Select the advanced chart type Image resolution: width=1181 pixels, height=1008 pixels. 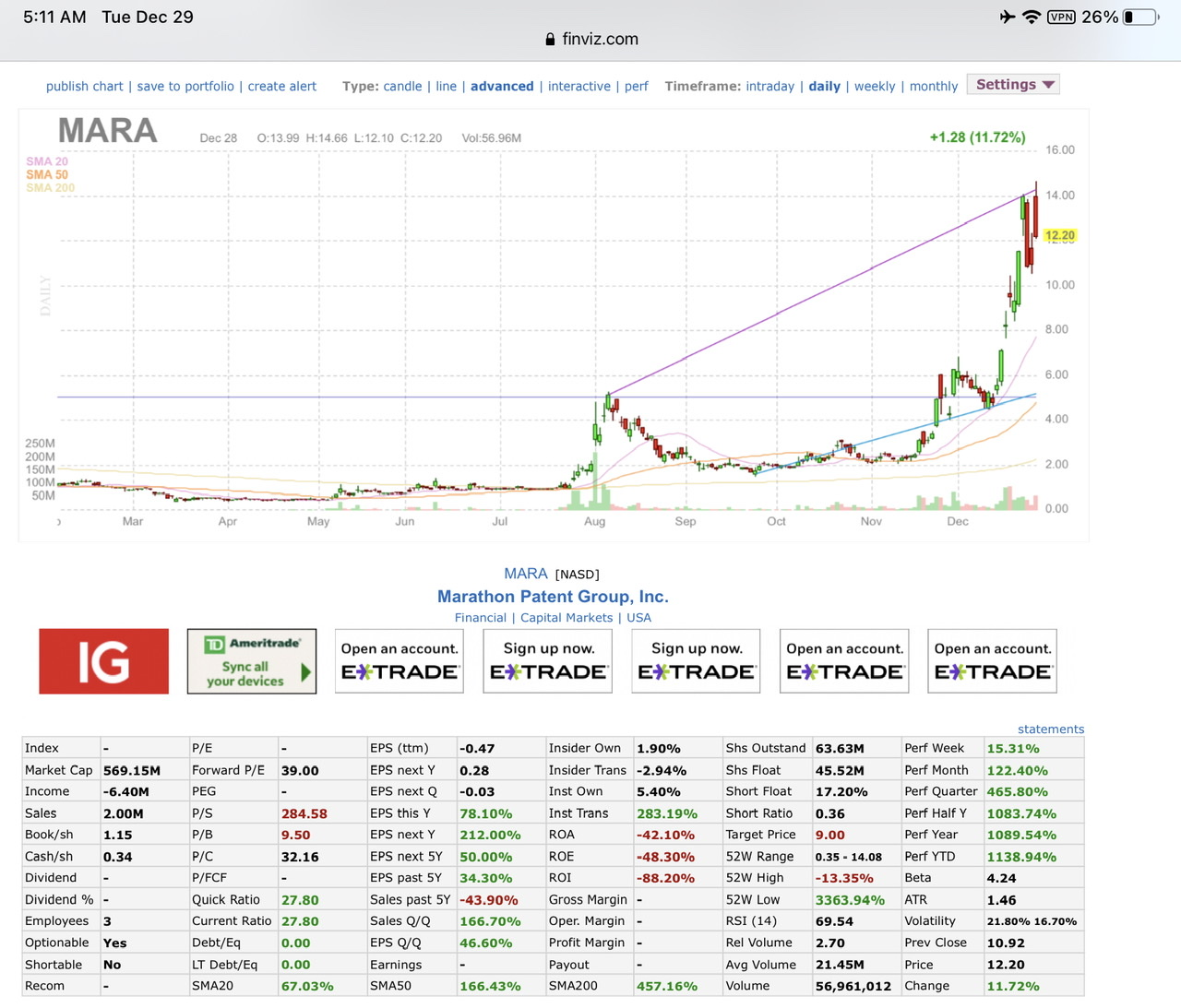[502, 86]
